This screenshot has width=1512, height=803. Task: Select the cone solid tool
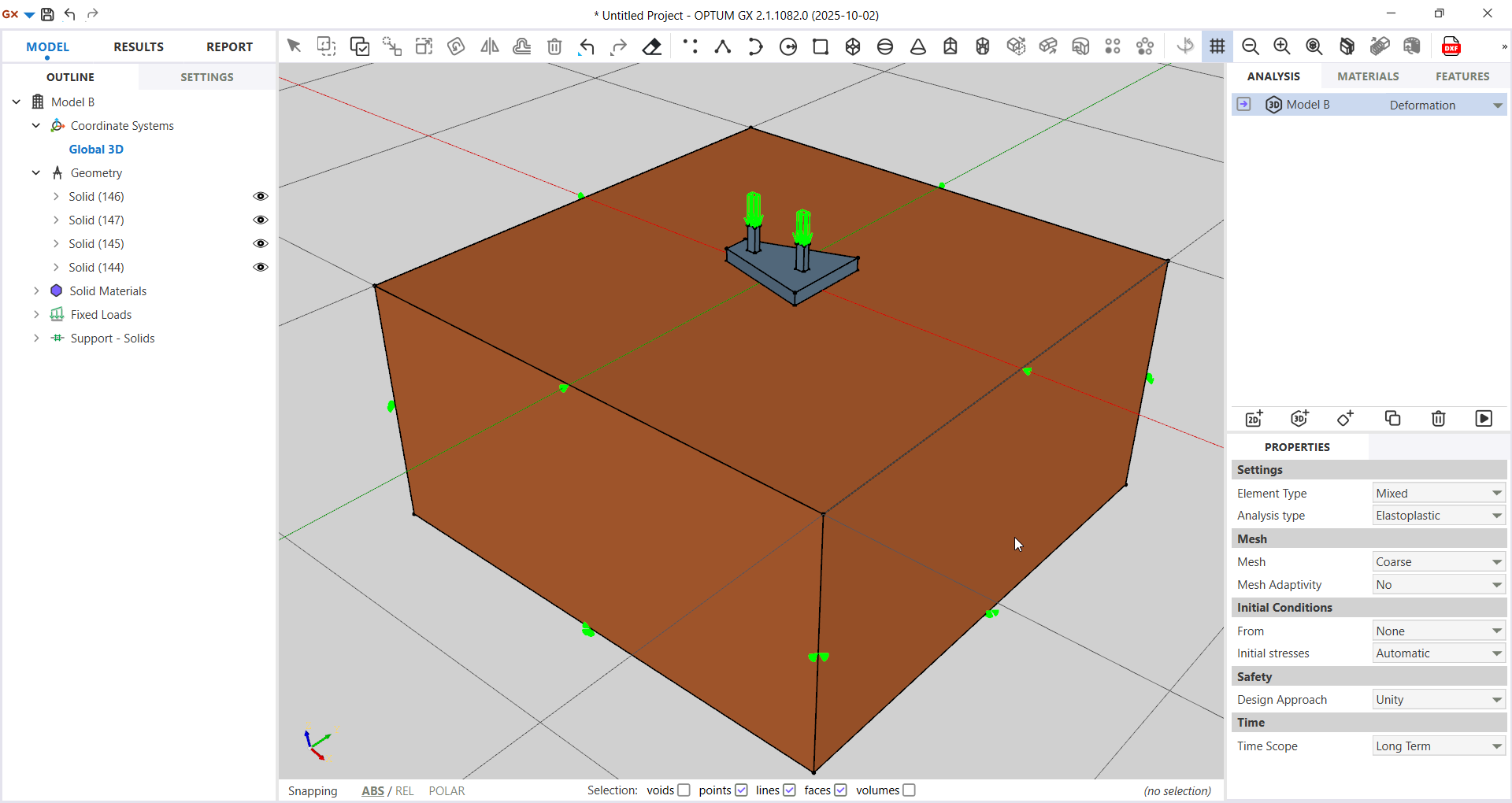click(x=918, y=46)
